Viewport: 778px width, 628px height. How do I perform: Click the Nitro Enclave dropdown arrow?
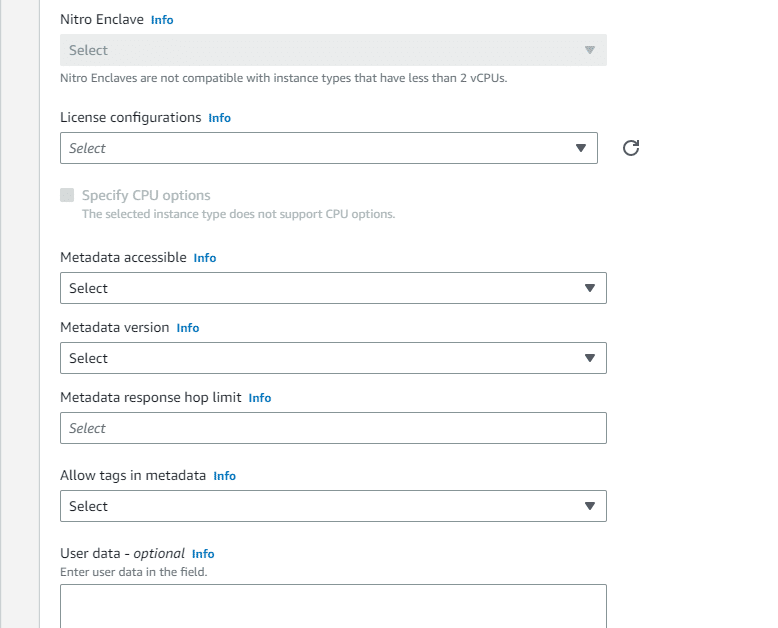589,50
